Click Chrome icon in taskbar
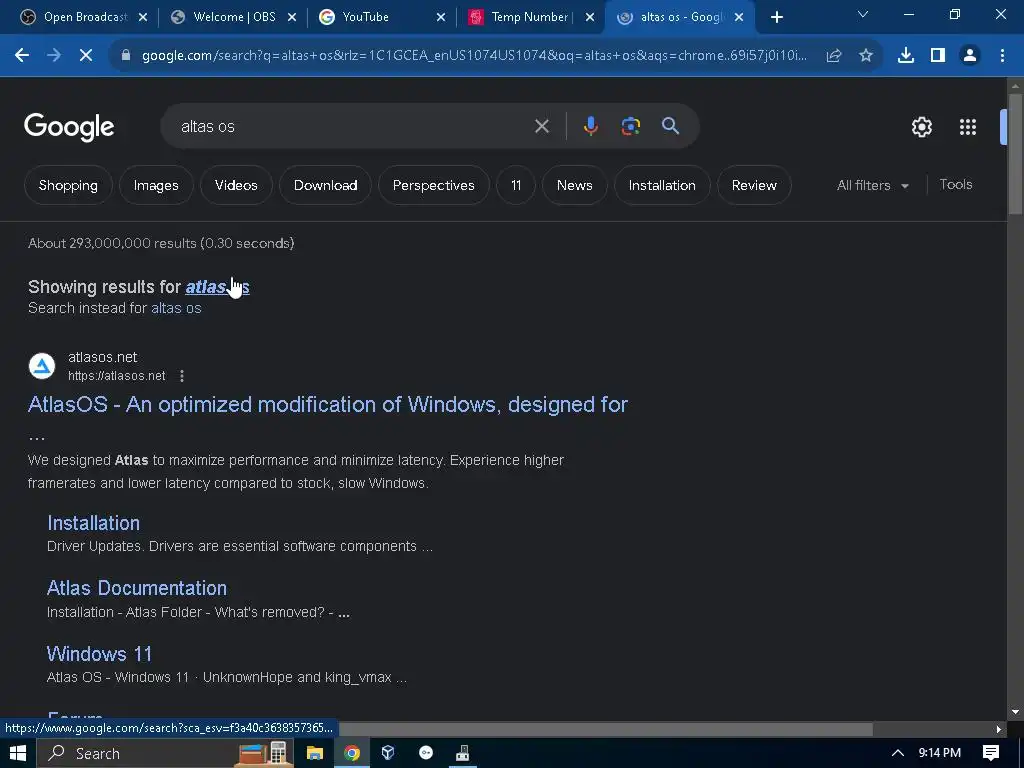Image resolution: width=1024 pixels, height=768 pixels. (x=352, y=753)
